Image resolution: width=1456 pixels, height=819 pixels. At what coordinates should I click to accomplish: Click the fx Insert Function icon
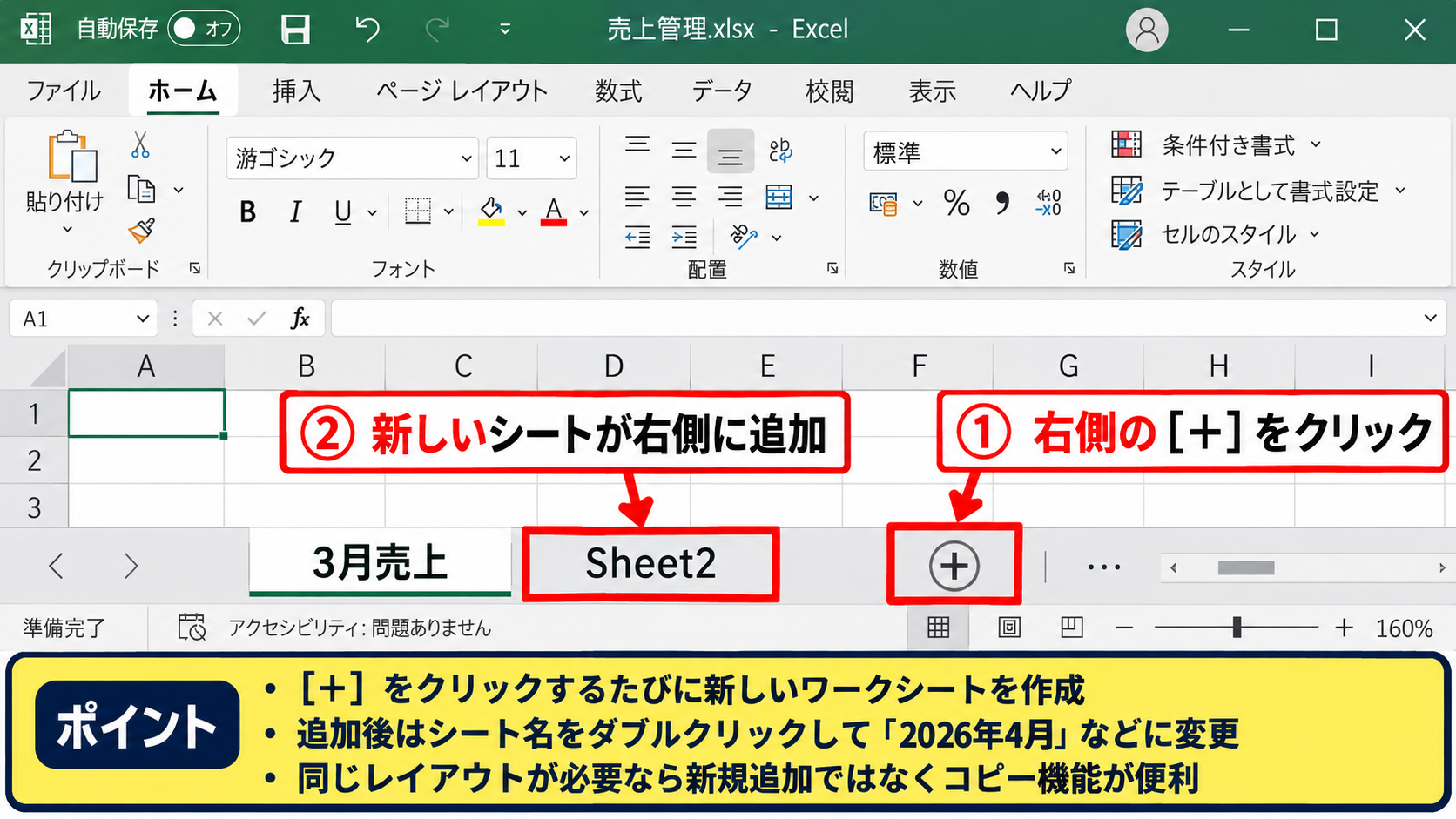(x=300, y=319)
